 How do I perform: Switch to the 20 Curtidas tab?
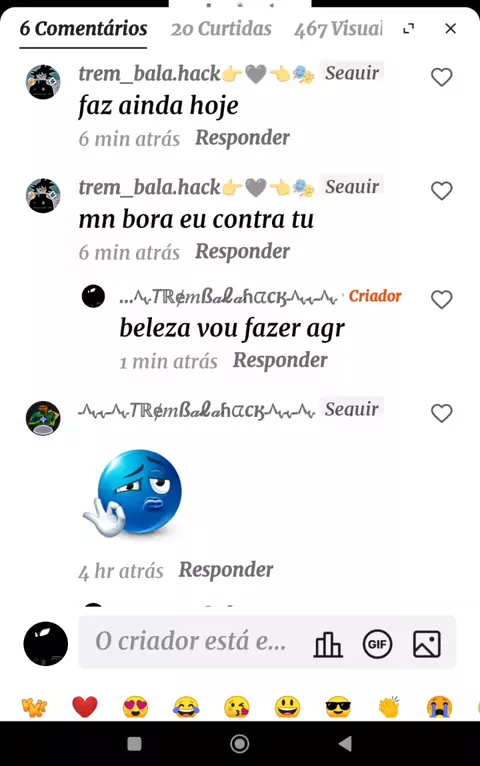coord(221,29)
